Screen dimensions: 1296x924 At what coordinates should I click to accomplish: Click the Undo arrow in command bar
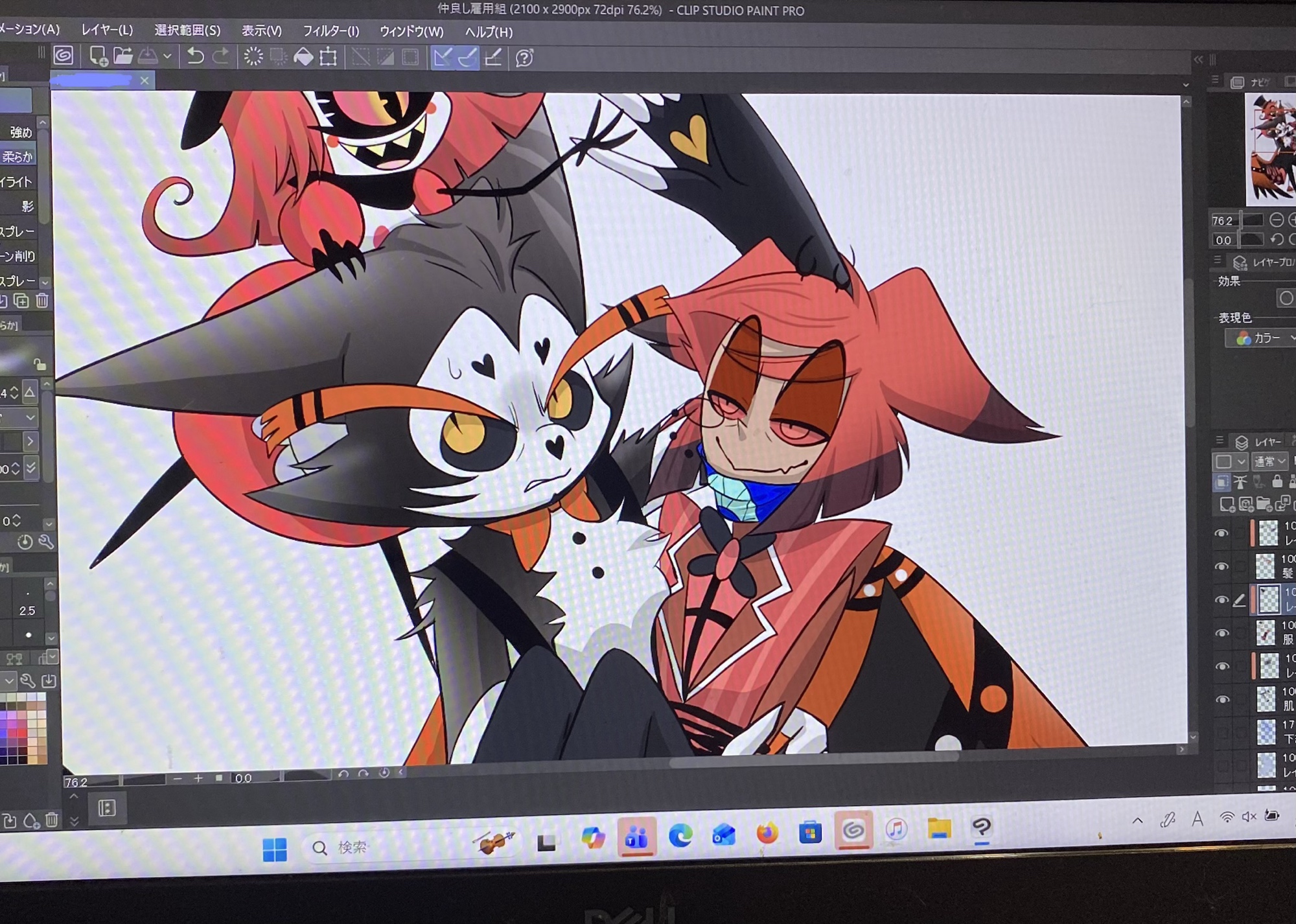pyautogui.click(x=195, y=57)
